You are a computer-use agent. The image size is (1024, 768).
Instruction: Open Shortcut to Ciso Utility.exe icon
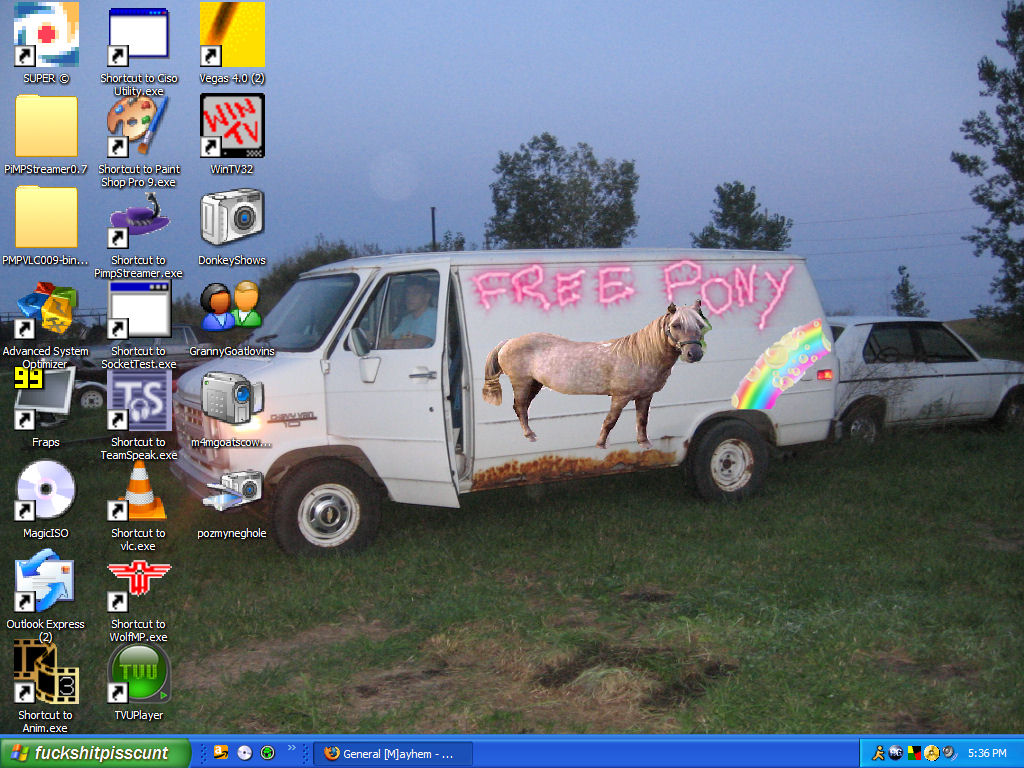(x=138, y=35)
